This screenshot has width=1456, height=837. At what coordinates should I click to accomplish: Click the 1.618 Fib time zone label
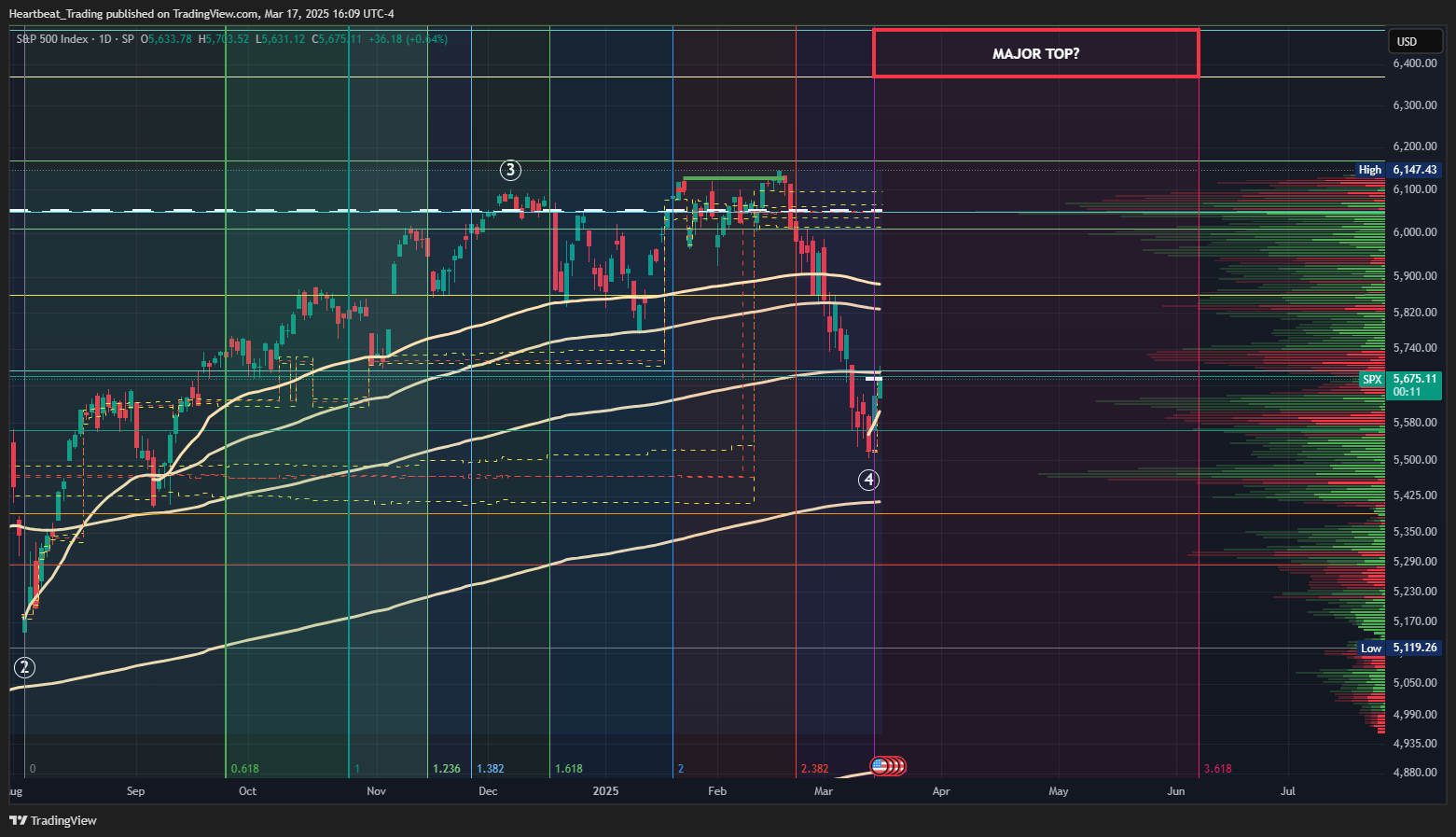click(x=569, y=769)
